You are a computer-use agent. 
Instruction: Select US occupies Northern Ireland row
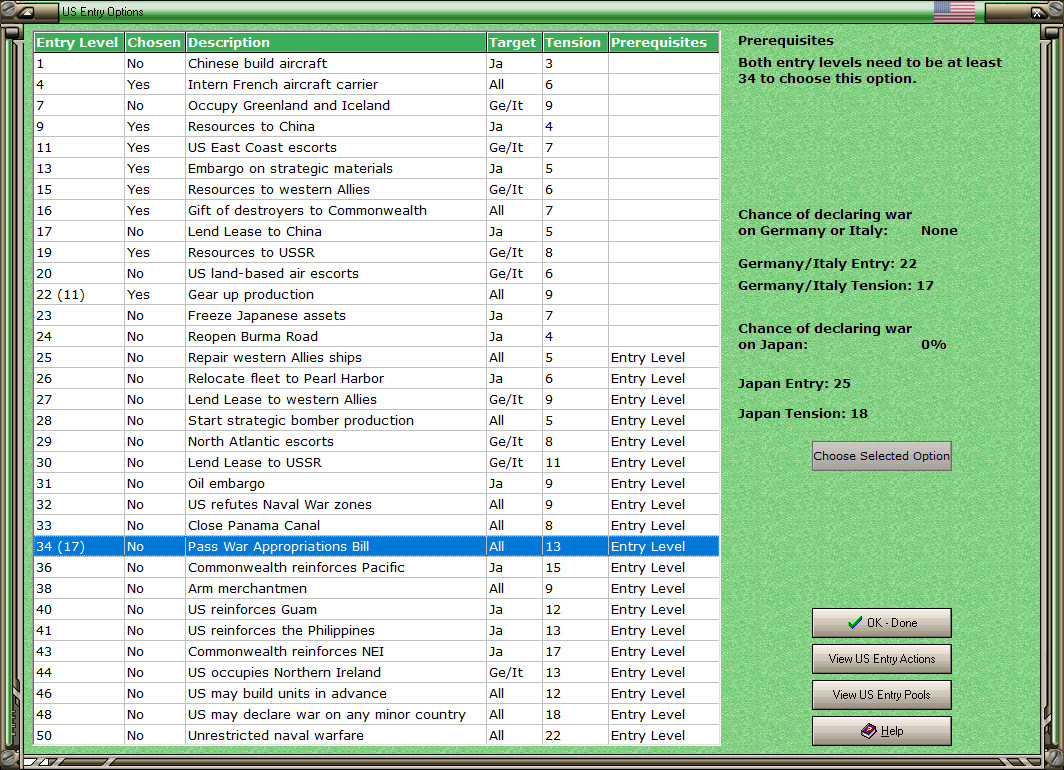coord(377,673)
